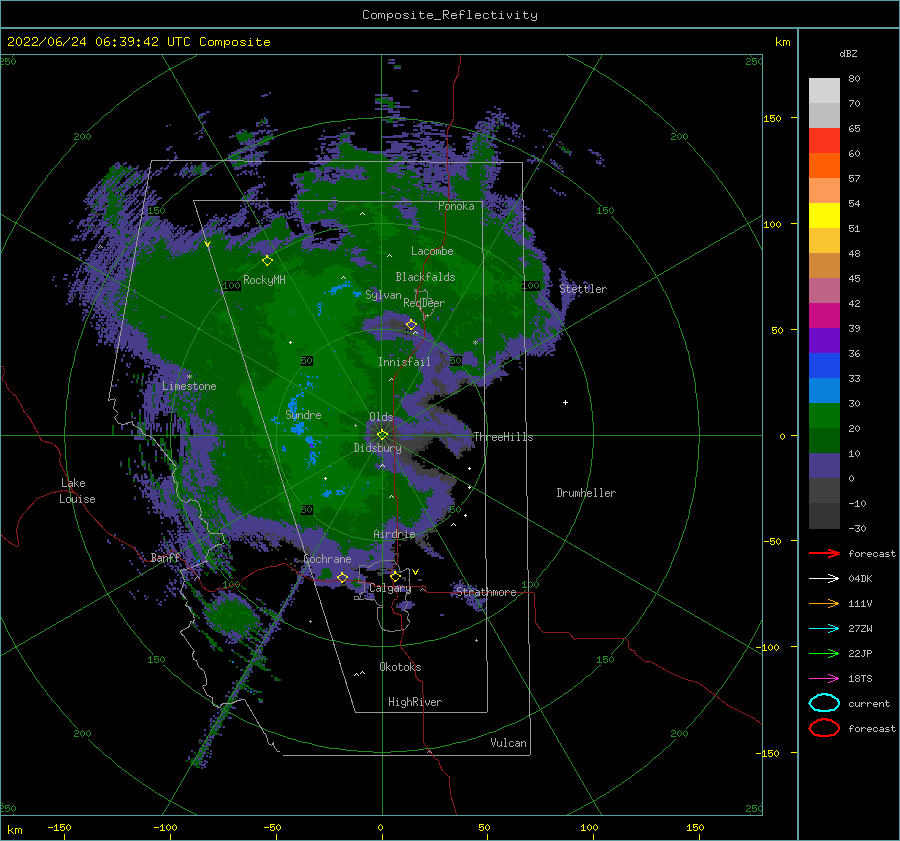Click the cyan 27ZW arrow icon
900x841 pixels.
coord(824,629)
